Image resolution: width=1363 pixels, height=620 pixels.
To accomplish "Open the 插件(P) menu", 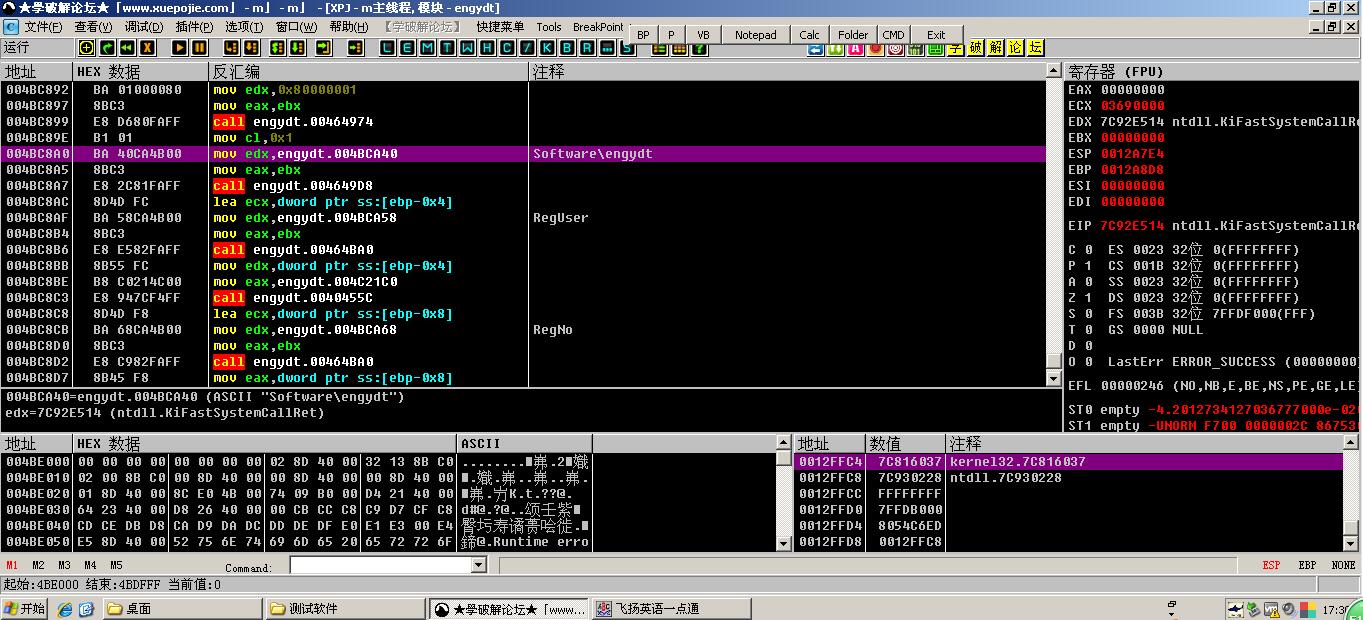I will click(x=194, y=27).
